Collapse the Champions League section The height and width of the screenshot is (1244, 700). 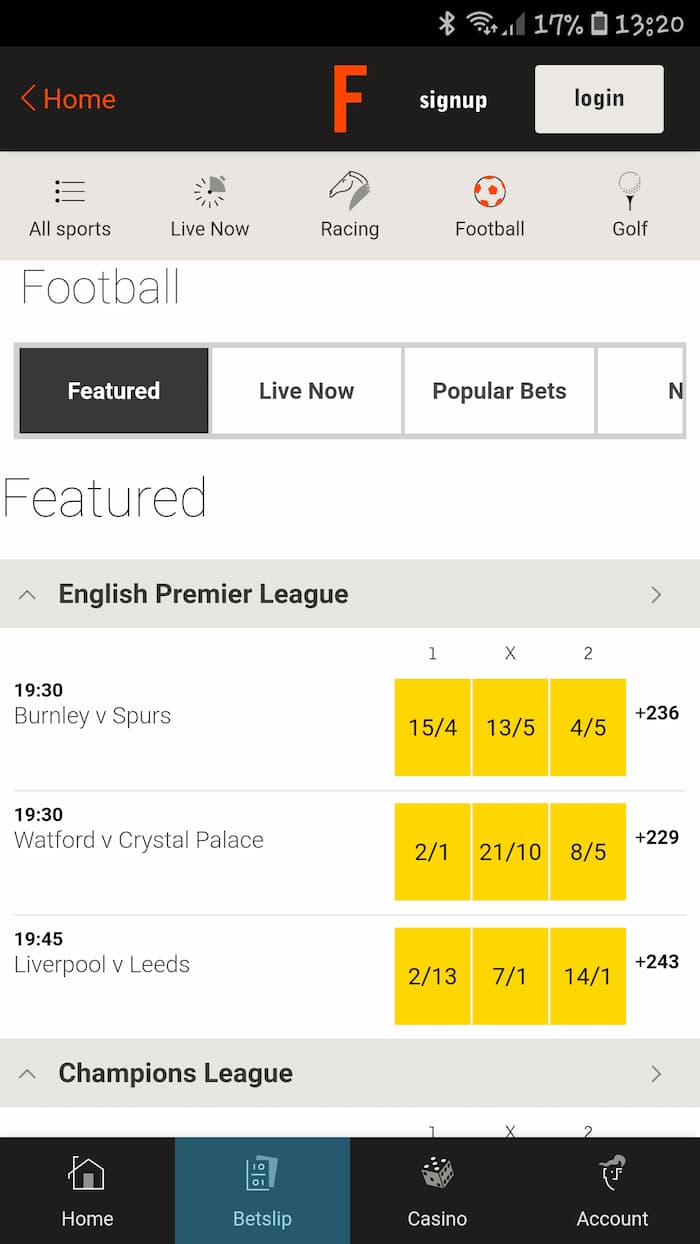[x=28, y=1074]
